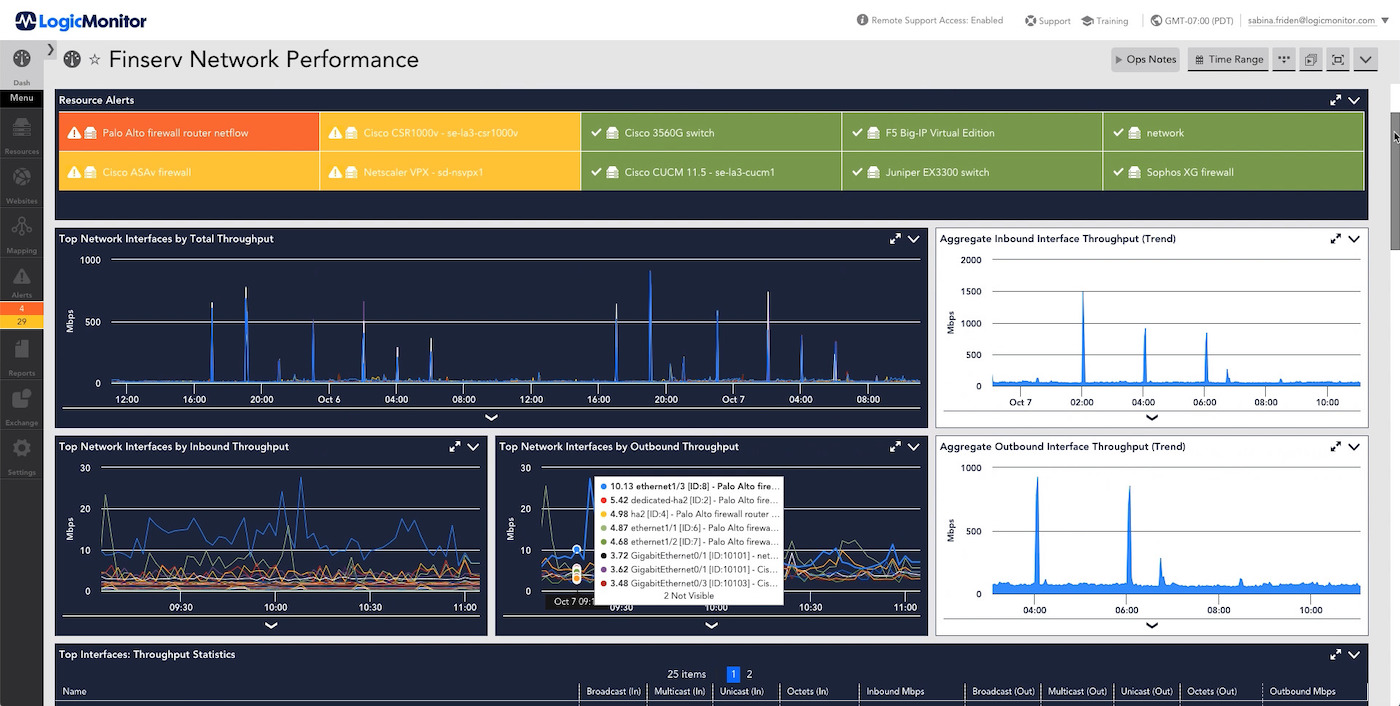Maximize Aggregate Outbound Interface Throughput widget
Viewport: 1400px width, 706px height.
1335,447
